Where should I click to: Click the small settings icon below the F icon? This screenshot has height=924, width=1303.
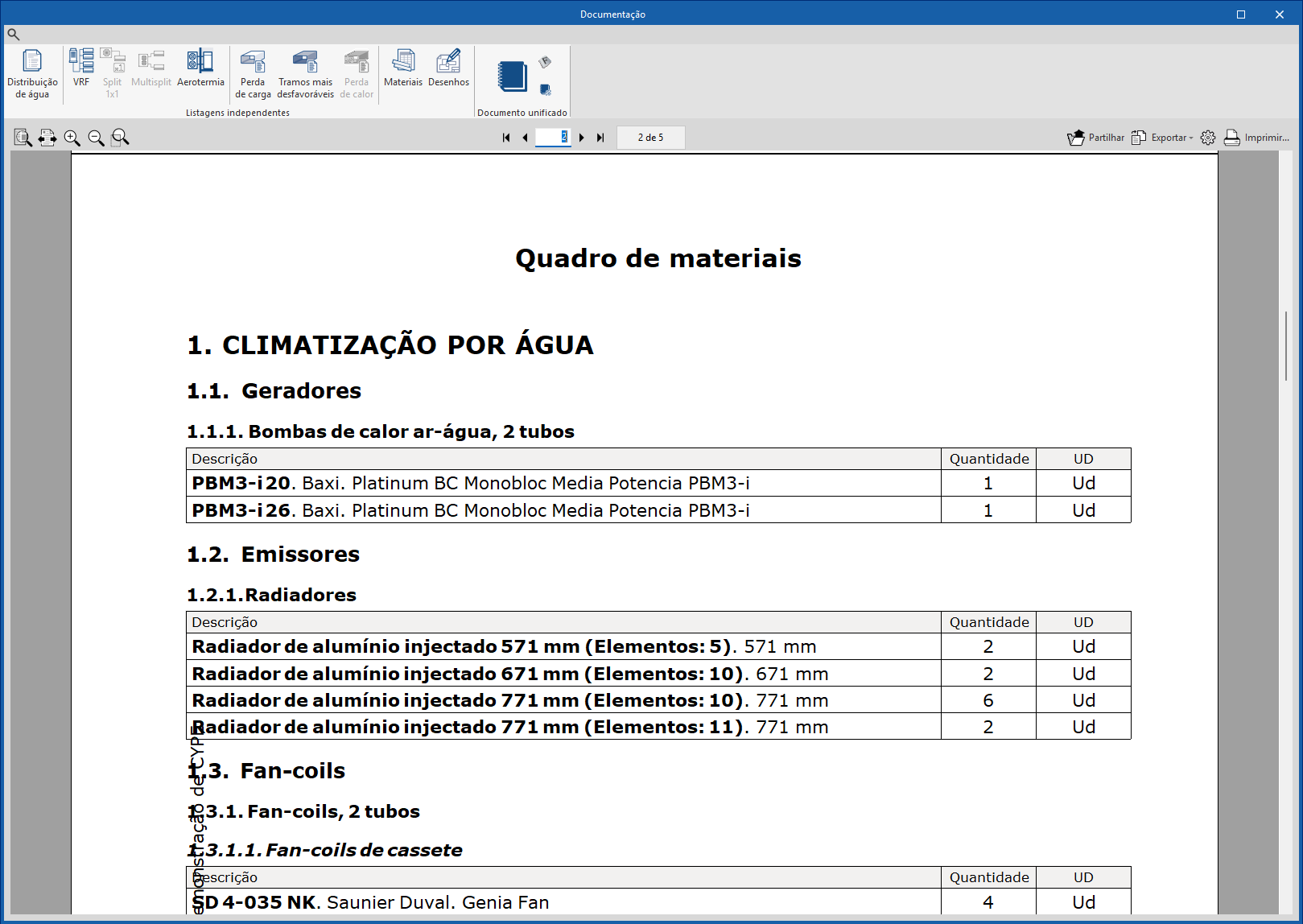545,89
